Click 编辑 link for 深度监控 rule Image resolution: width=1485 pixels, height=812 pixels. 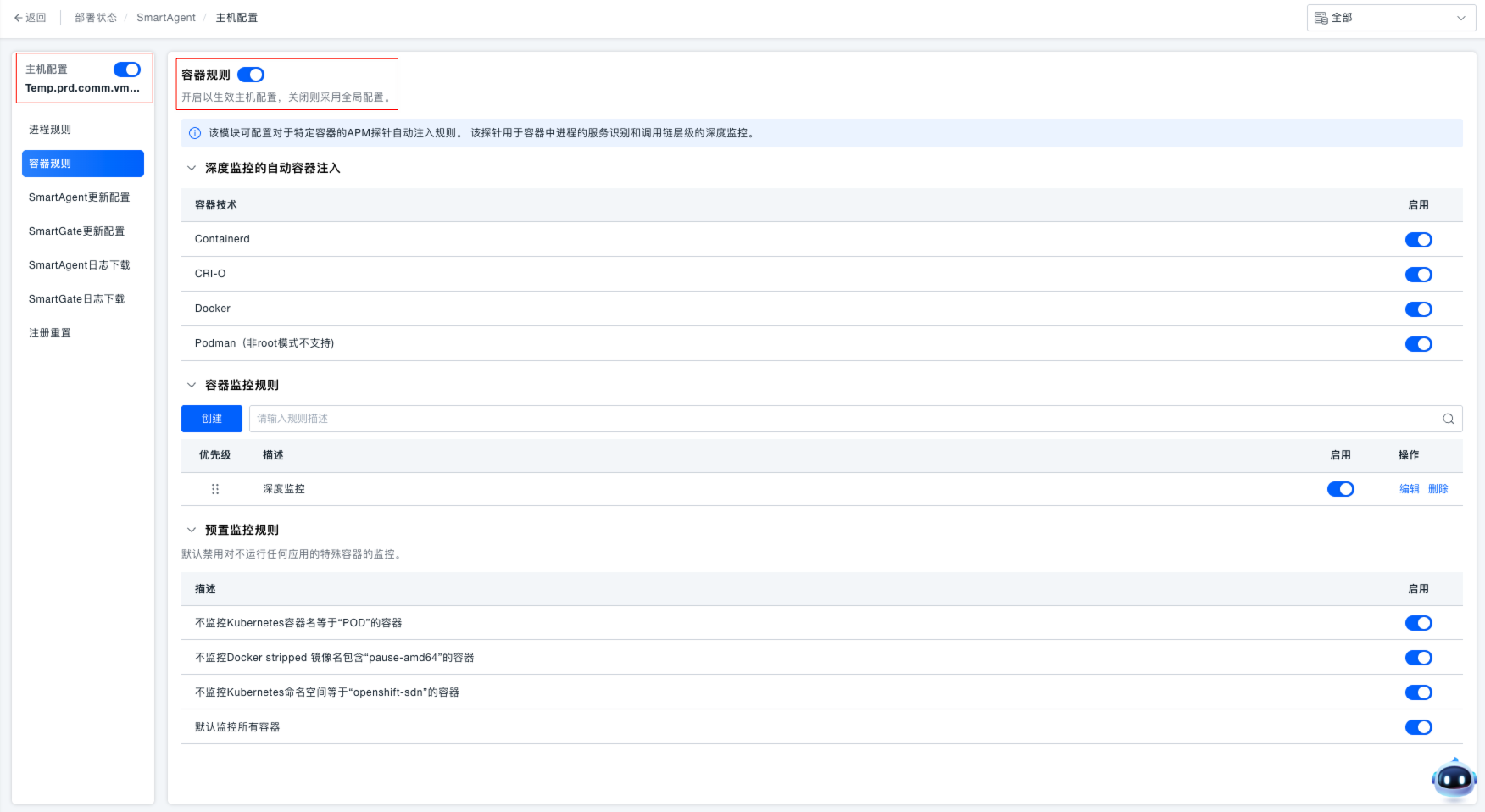pyautogui.click(x=1409, y=489)
